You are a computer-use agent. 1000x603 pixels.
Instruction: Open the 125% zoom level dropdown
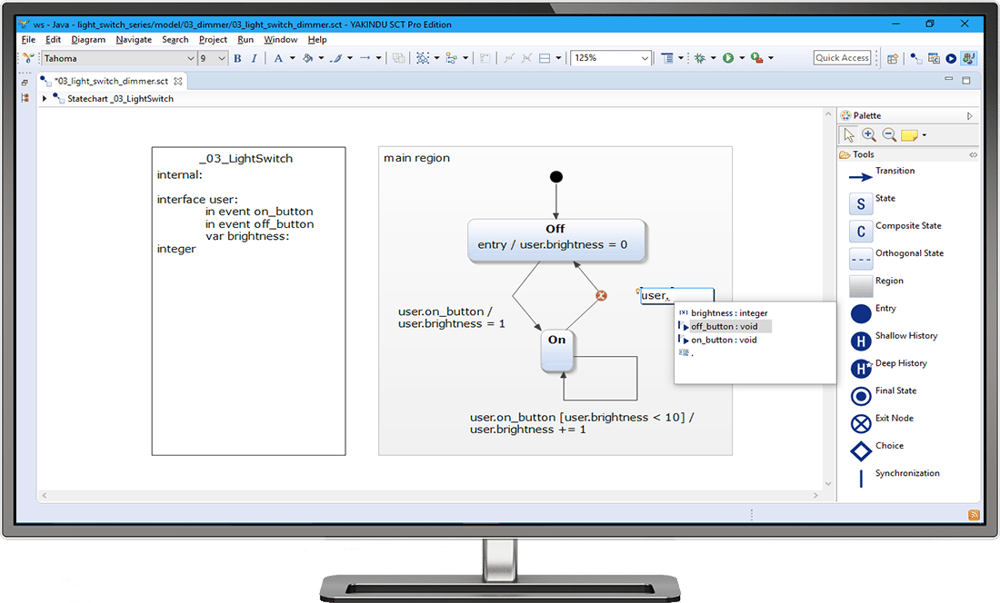click(x=644, y=59)
